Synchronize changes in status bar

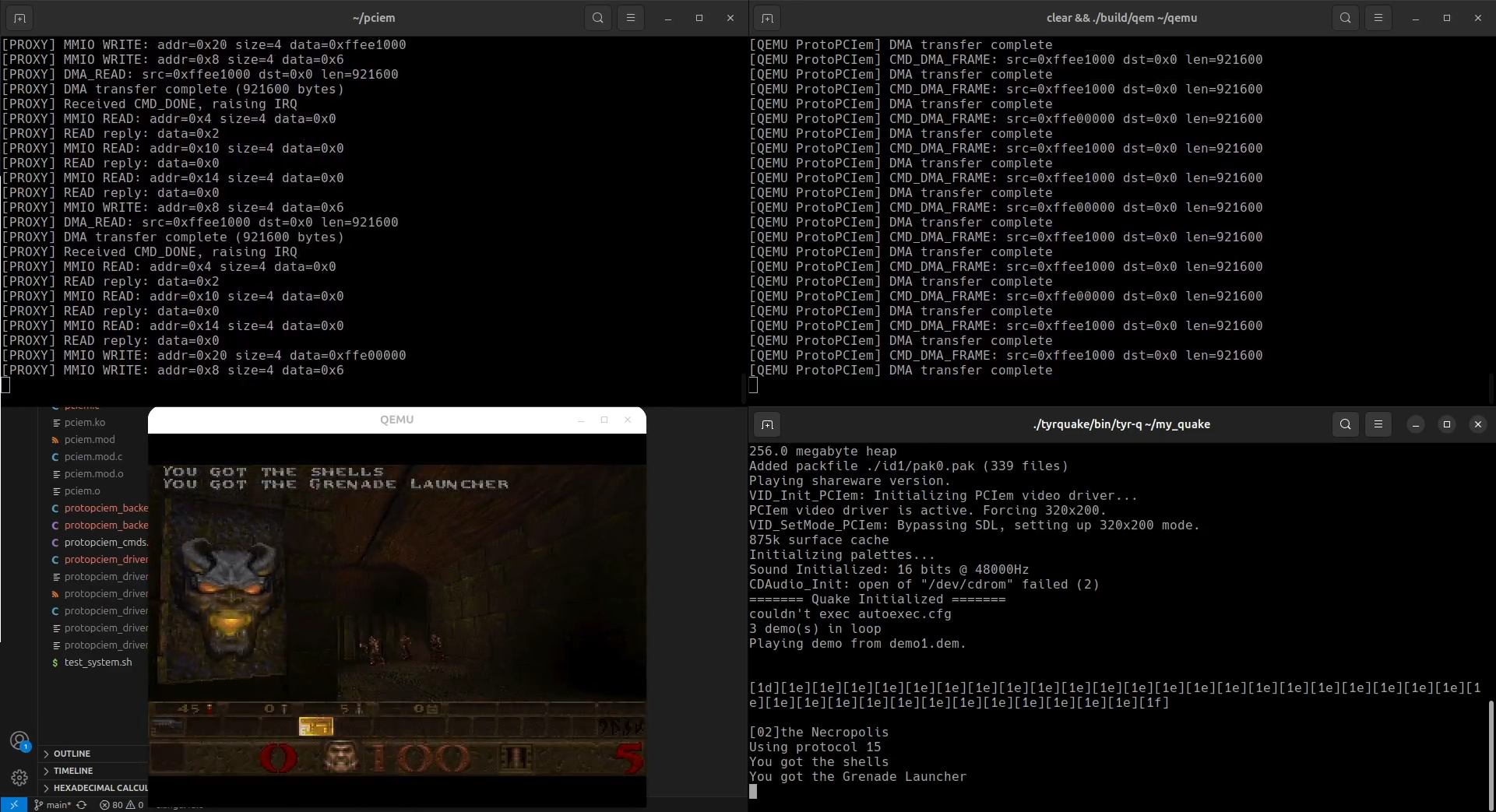tap(81, 804)
